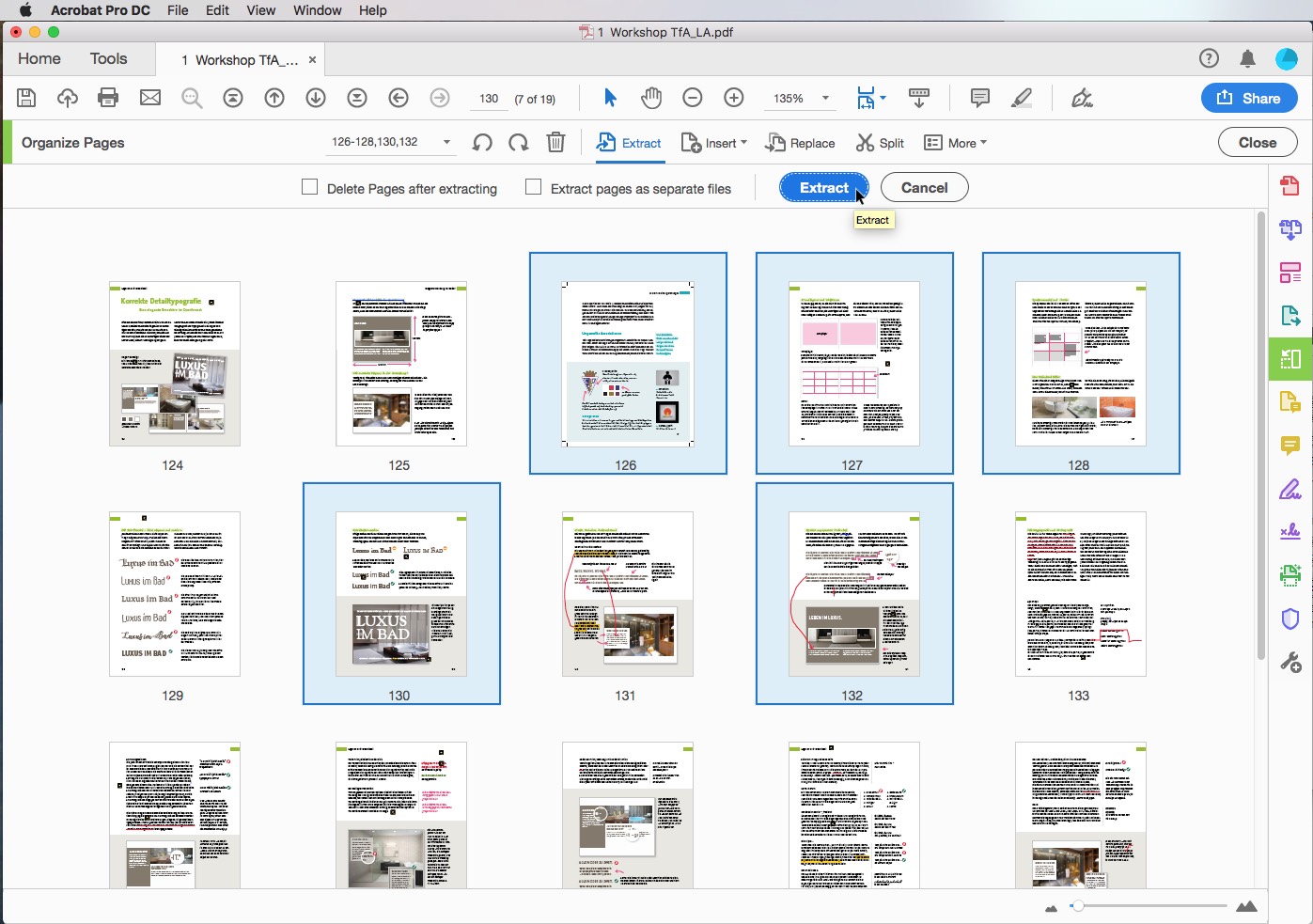The height and width of the screenshot is (924, 1313).
Task: Cancel the extraction
Action: point(924,187)
